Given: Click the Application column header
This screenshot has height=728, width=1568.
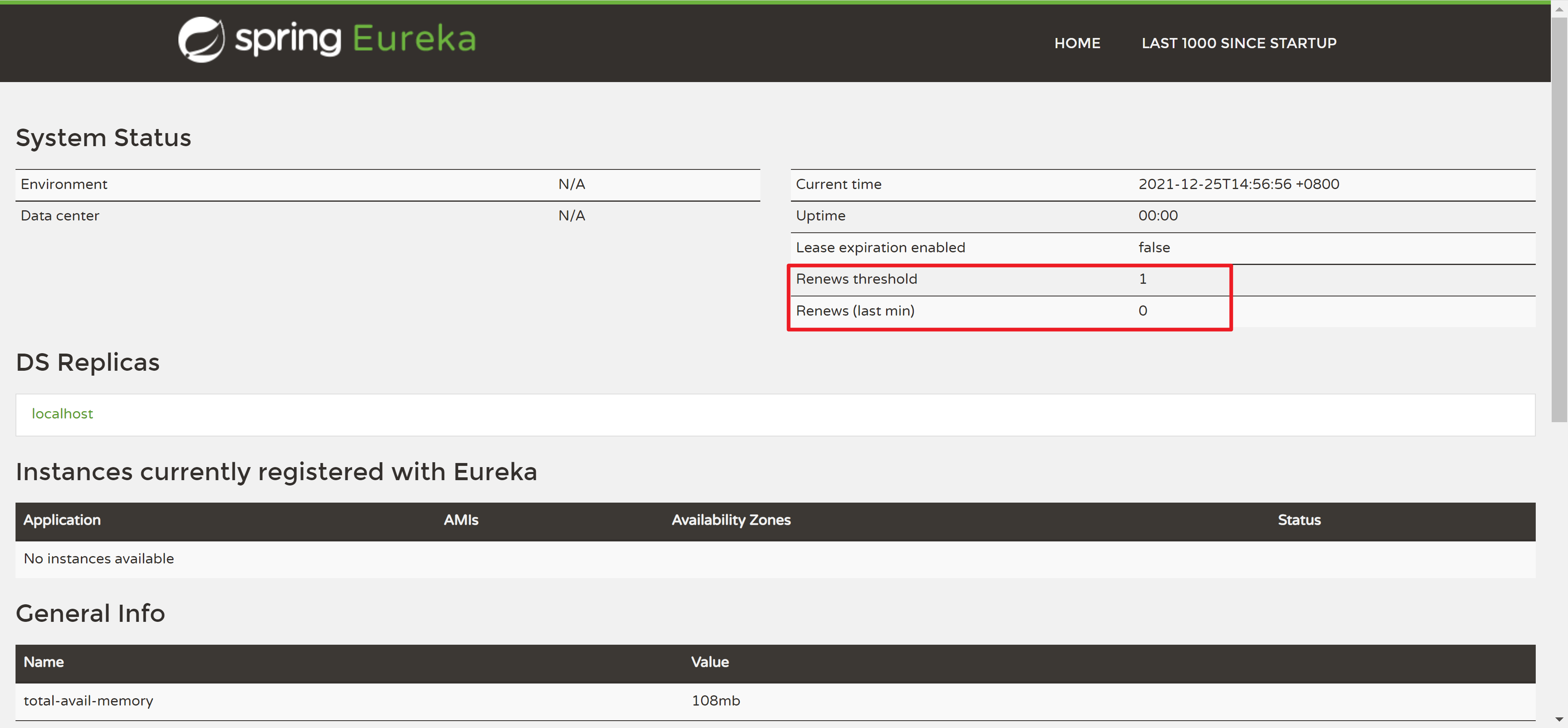Looking at the screenshot, I should [x=62, y=521].
